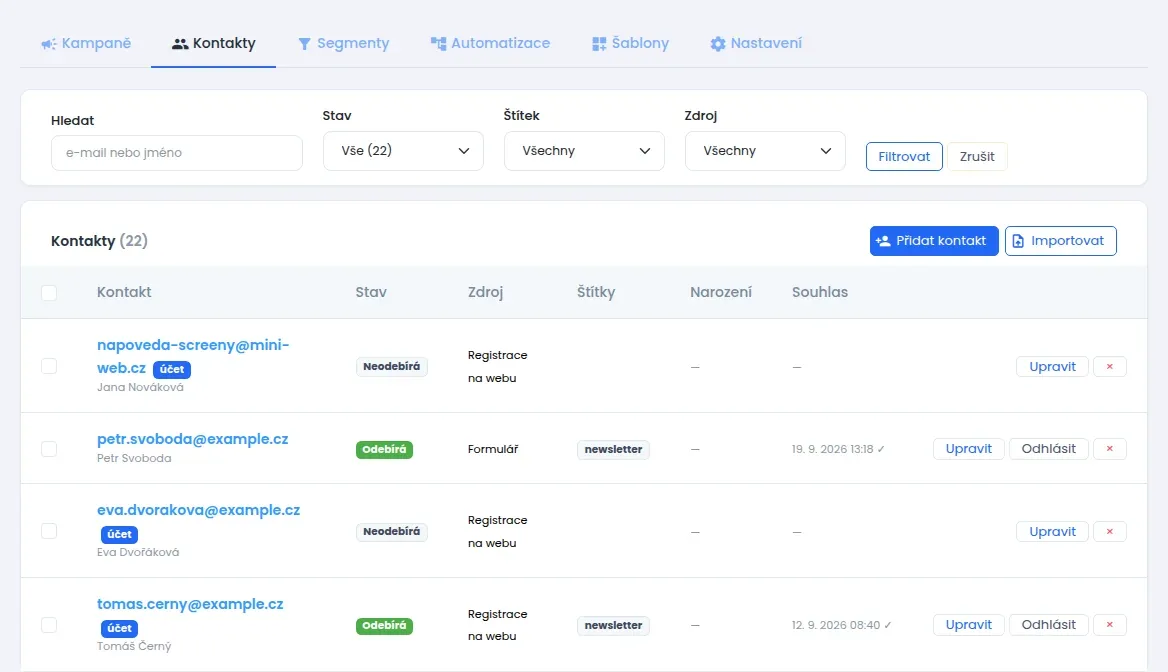
Task: Click the people icon beside Kontakty
Action: (180, 44)
